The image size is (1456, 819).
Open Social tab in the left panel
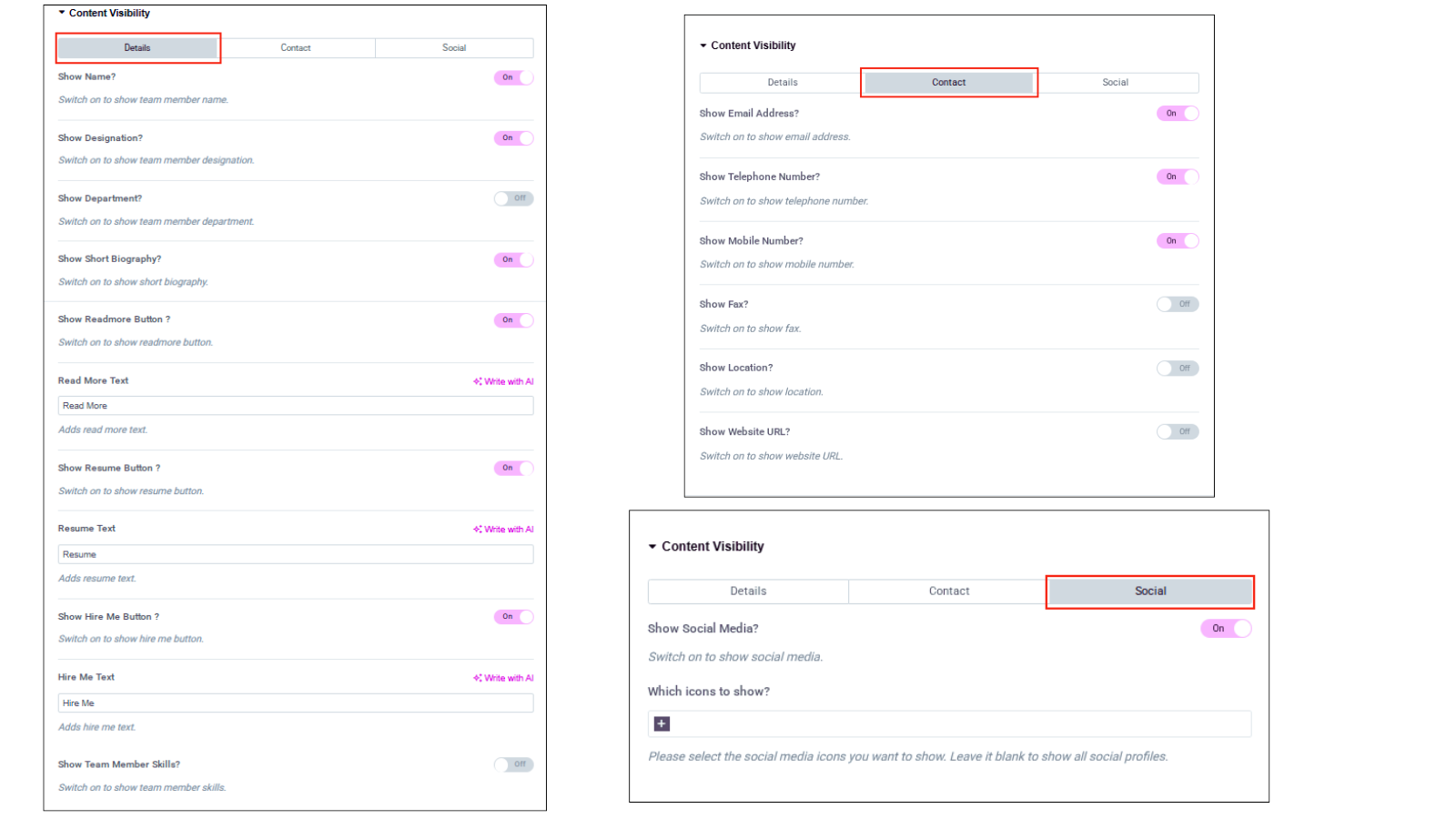454,48
